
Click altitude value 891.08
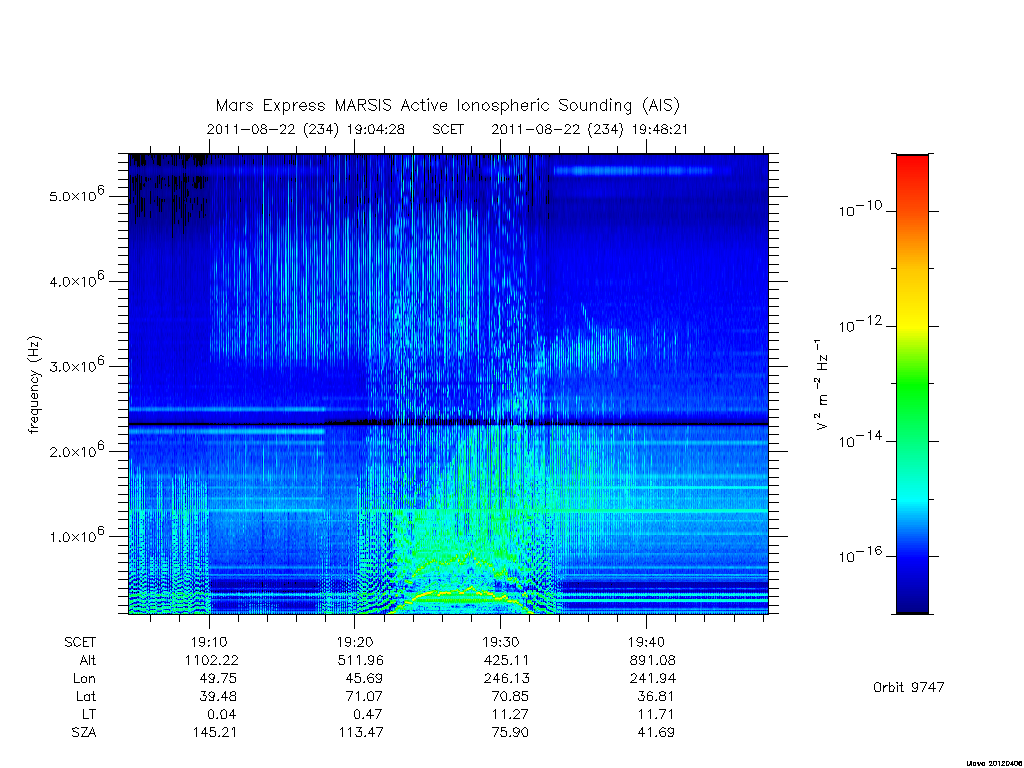click(652, 660)
